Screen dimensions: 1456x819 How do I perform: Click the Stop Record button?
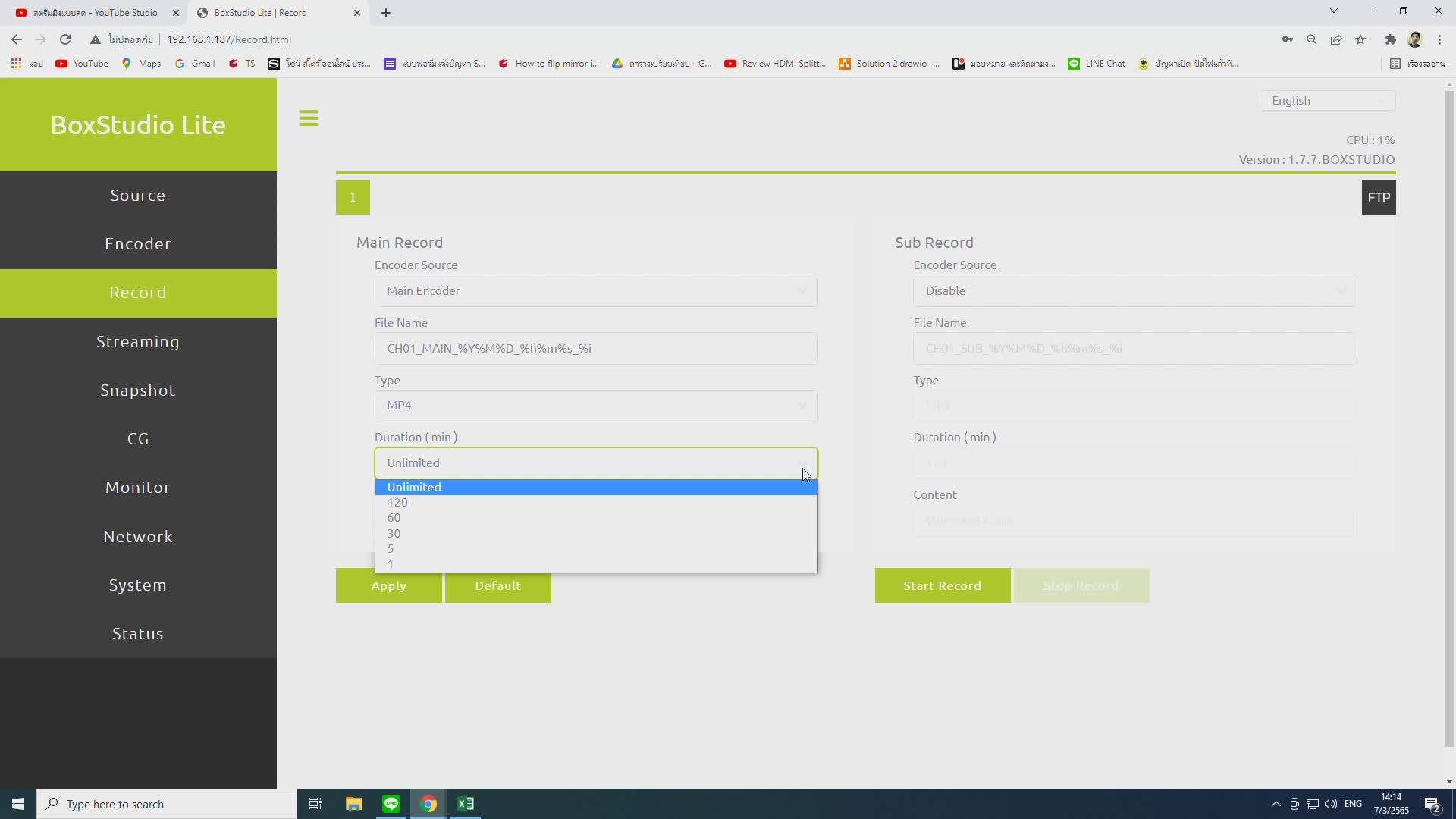1081,585
